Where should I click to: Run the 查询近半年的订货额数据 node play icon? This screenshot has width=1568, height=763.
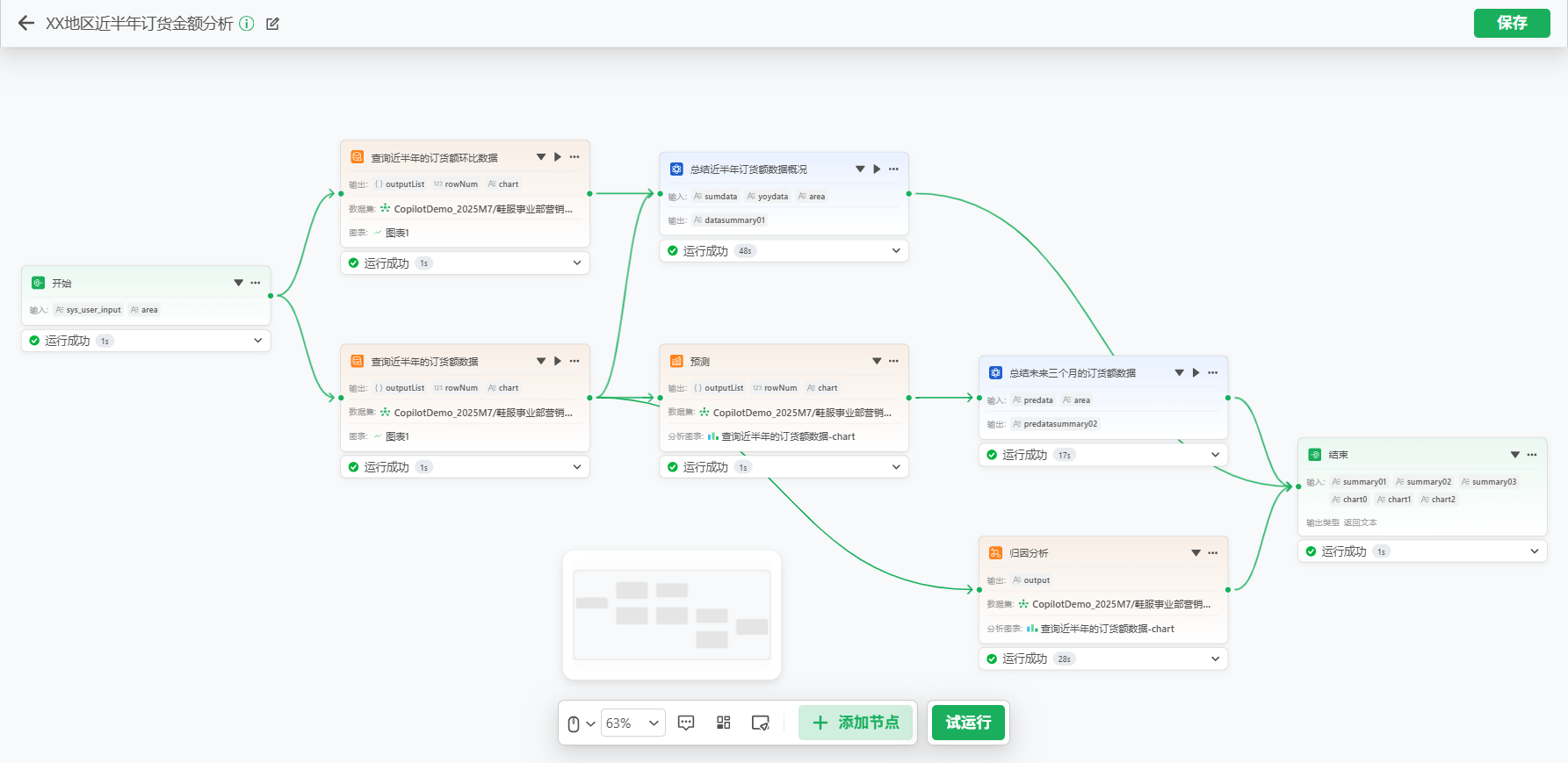[x=558, y=361]
